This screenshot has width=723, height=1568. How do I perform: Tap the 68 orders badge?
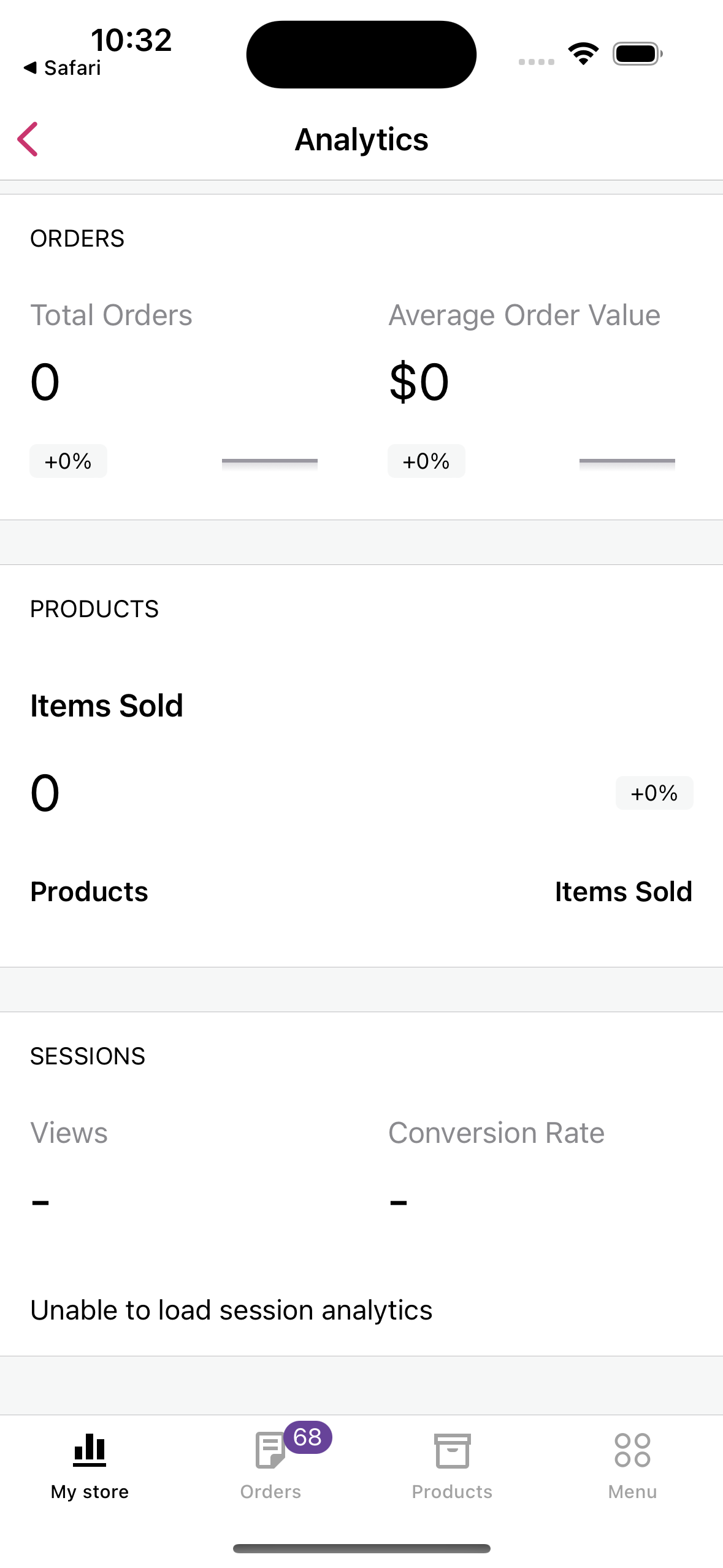(x=308, y=1437)
